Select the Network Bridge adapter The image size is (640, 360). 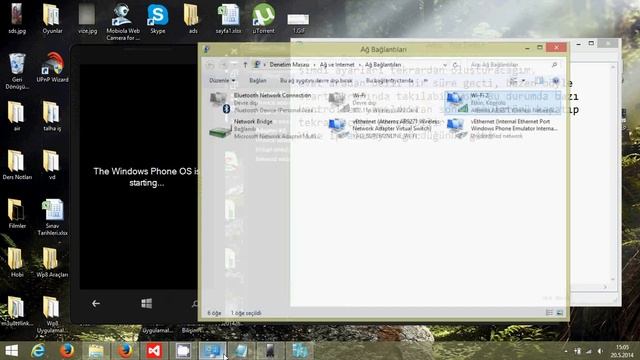tap(263, 129)
